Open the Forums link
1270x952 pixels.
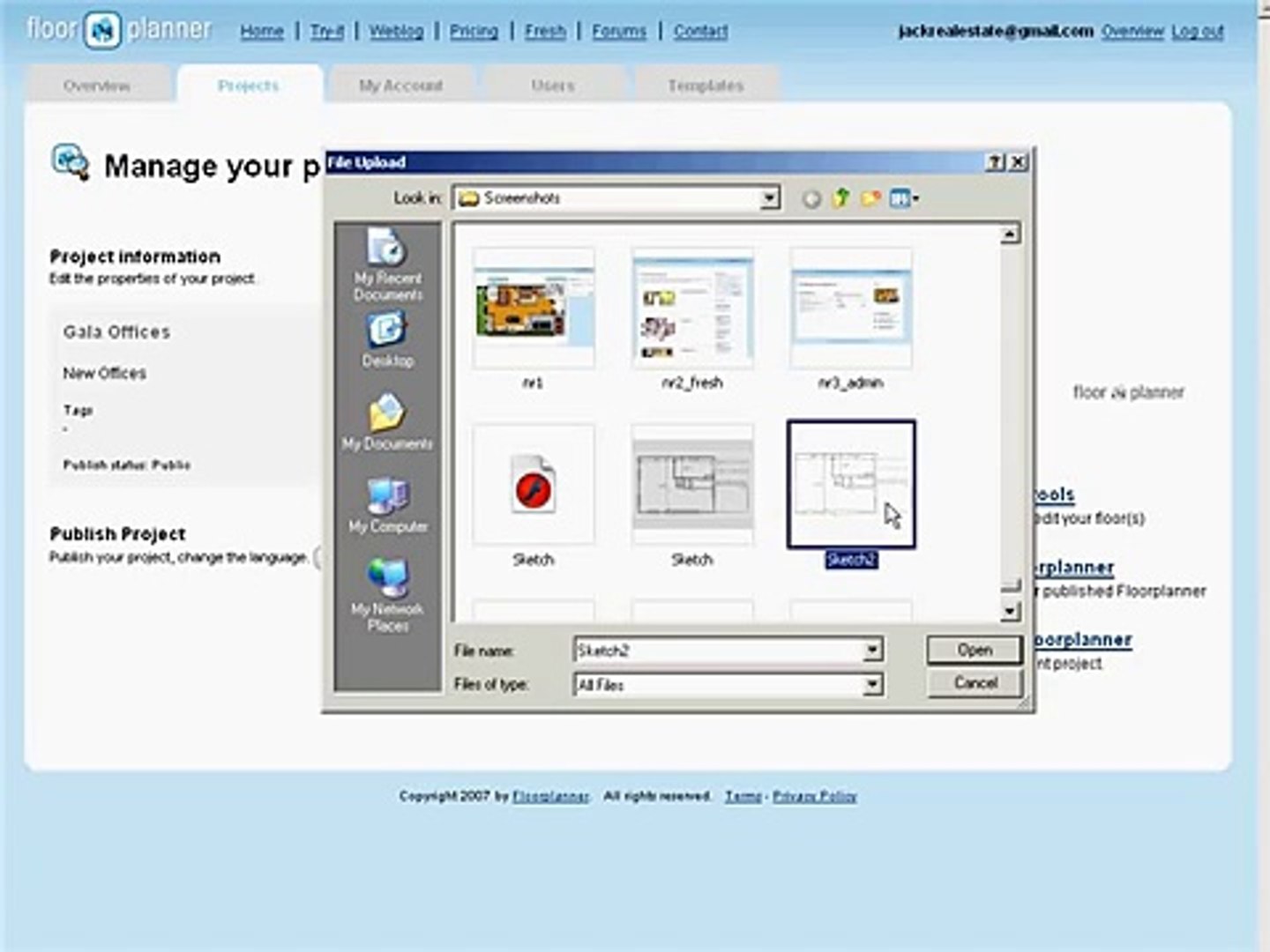click(619, 31)
